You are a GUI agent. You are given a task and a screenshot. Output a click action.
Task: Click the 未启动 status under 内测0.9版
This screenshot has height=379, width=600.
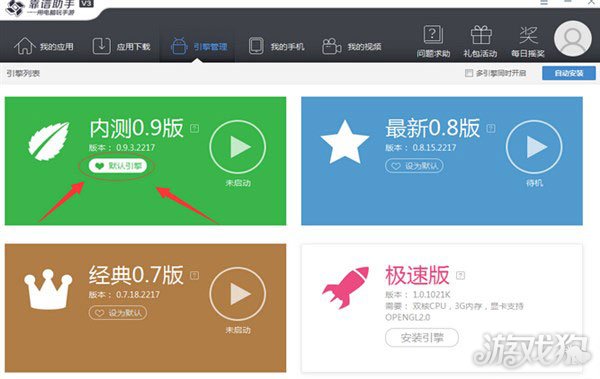(x=238, y=183)
